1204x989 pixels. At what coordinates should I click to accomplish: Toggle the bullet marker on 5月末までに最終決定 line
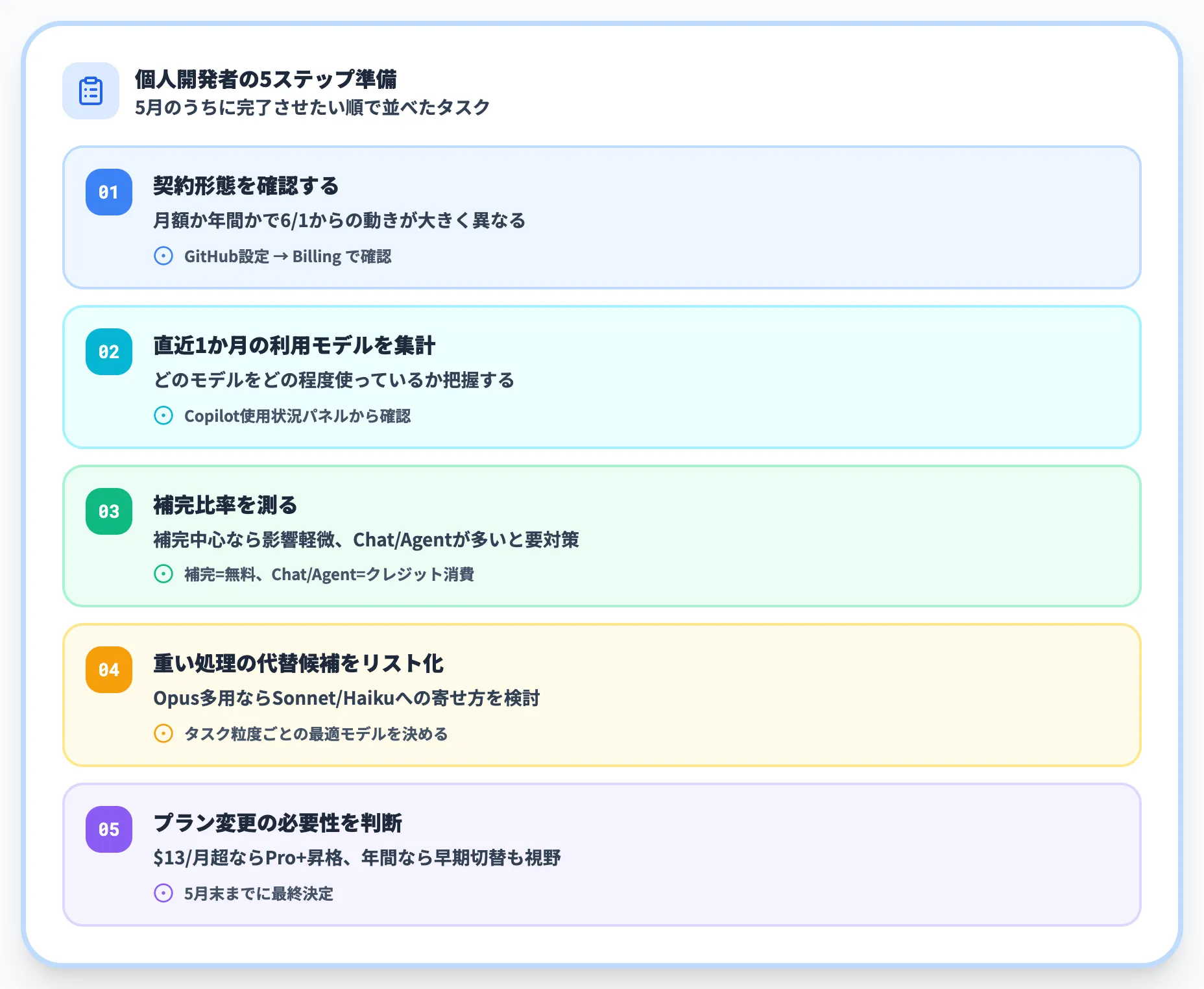(163, 894)
